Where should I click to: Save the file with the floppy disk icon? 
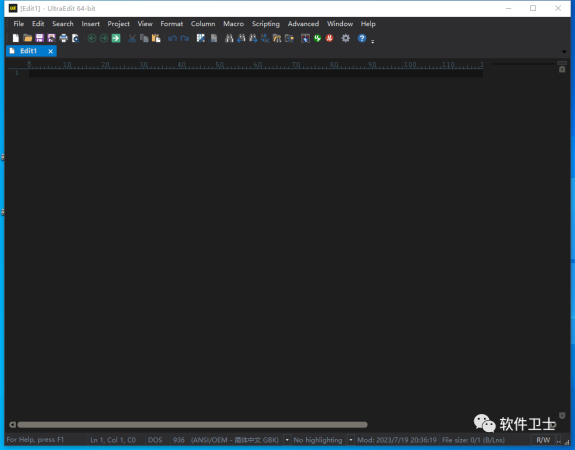[40, 38]
